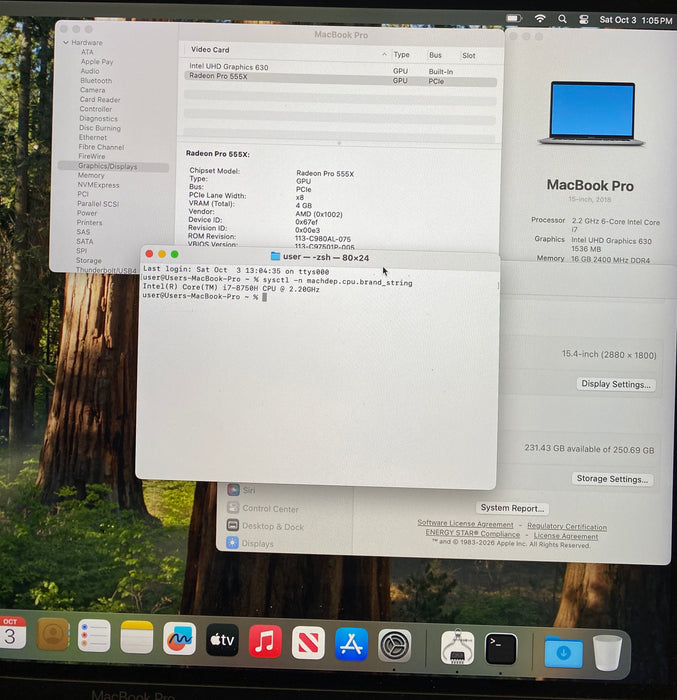Select Diagnostics in the Hardware list
The width and height of the screenshot is (677, 700).
tap(98, 118)
